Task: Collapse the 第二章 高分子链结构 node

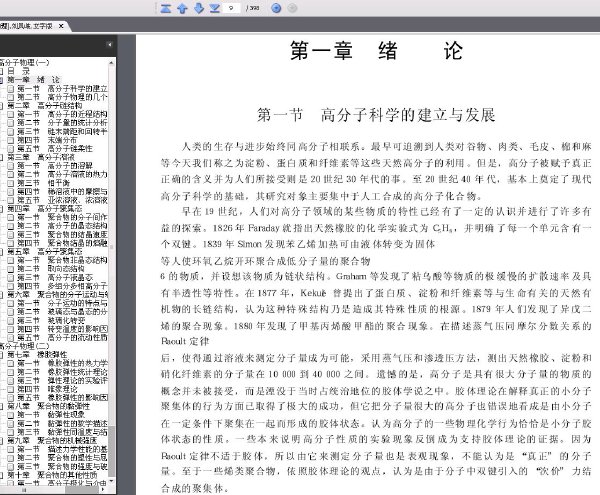Action: pos(1,106)
